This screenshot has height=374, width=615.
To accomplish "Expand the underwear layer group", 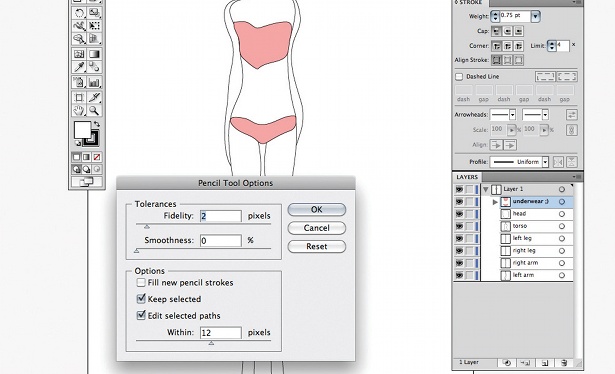I will [495, 202].
